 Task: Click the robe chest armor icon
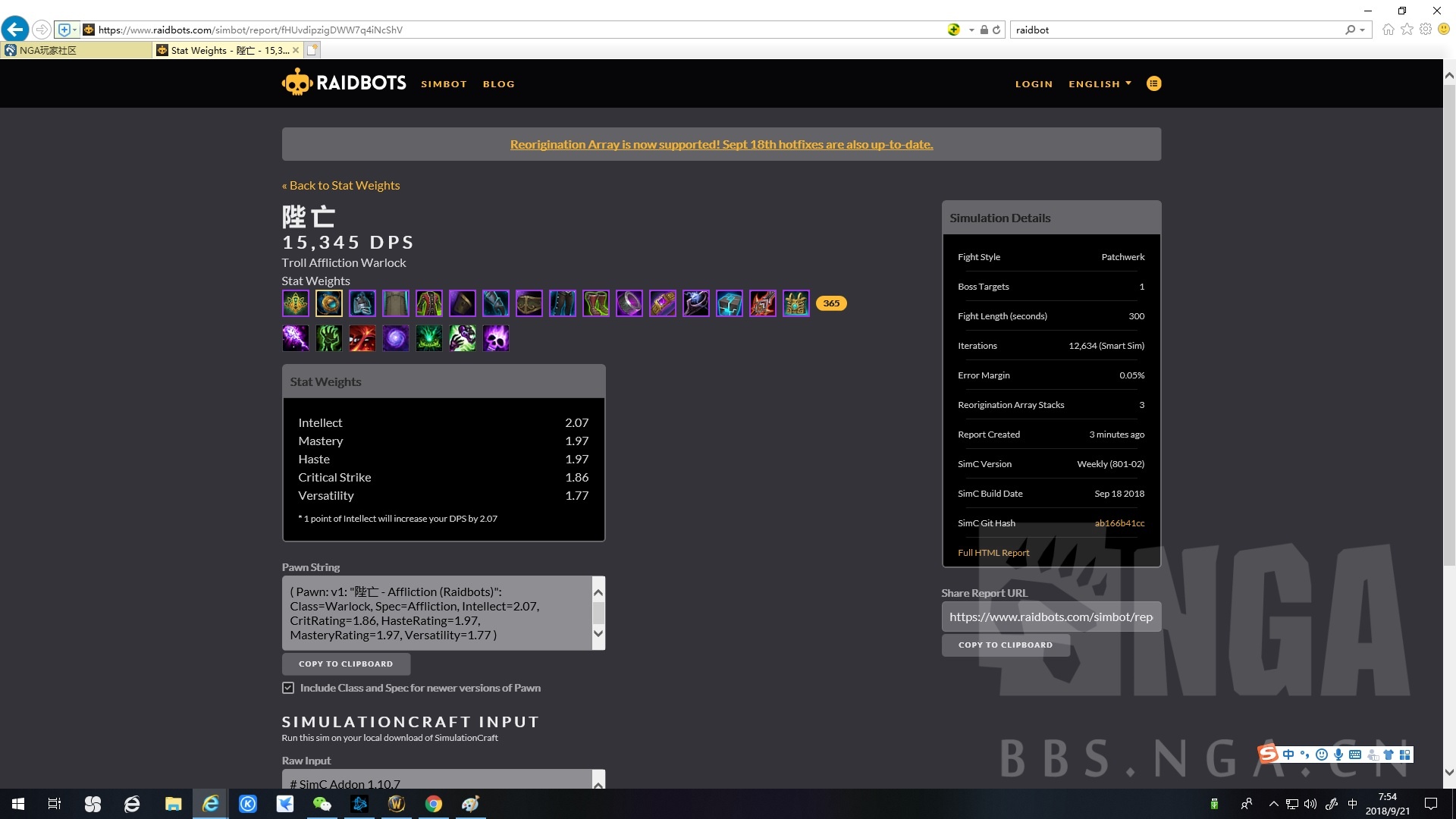point(428,303)
